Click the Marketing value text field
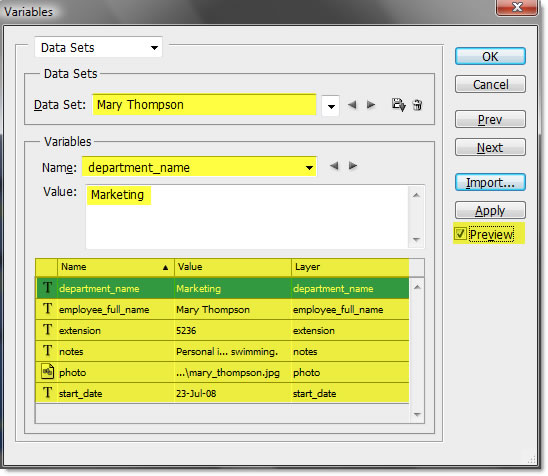The width and height of the screenshot is (548, 476). (247, 217)
